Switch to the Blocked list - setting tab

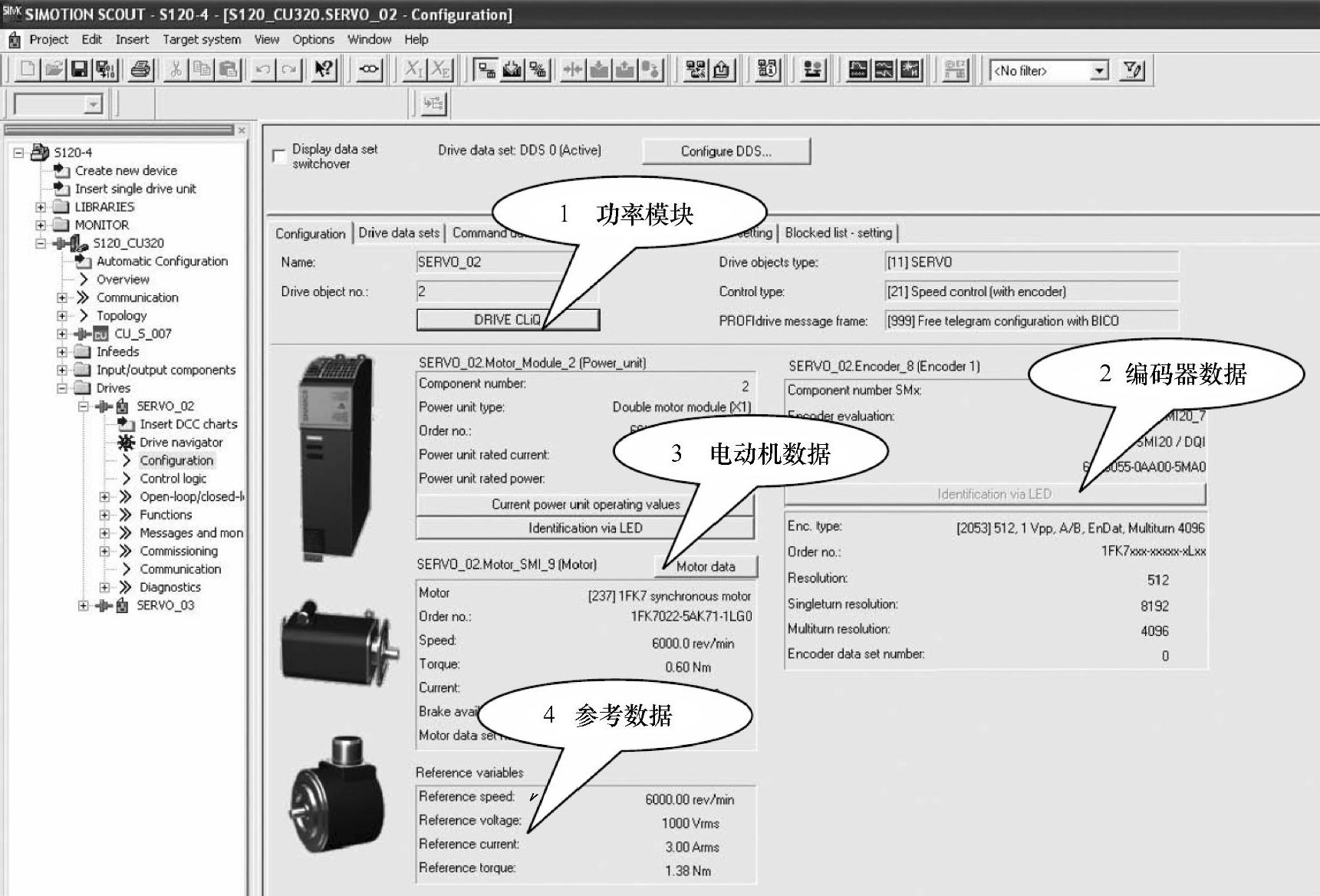(838, 232)
